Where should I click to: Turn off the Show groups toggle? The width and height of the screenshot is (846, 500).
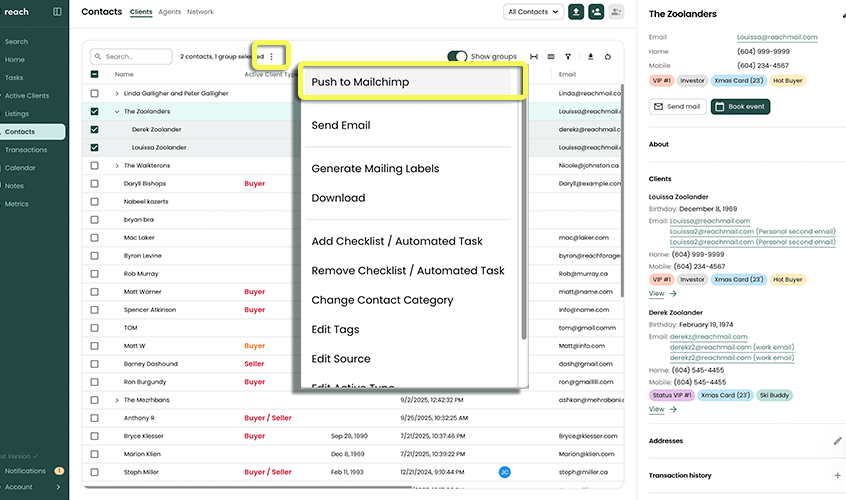pos(457,57)
